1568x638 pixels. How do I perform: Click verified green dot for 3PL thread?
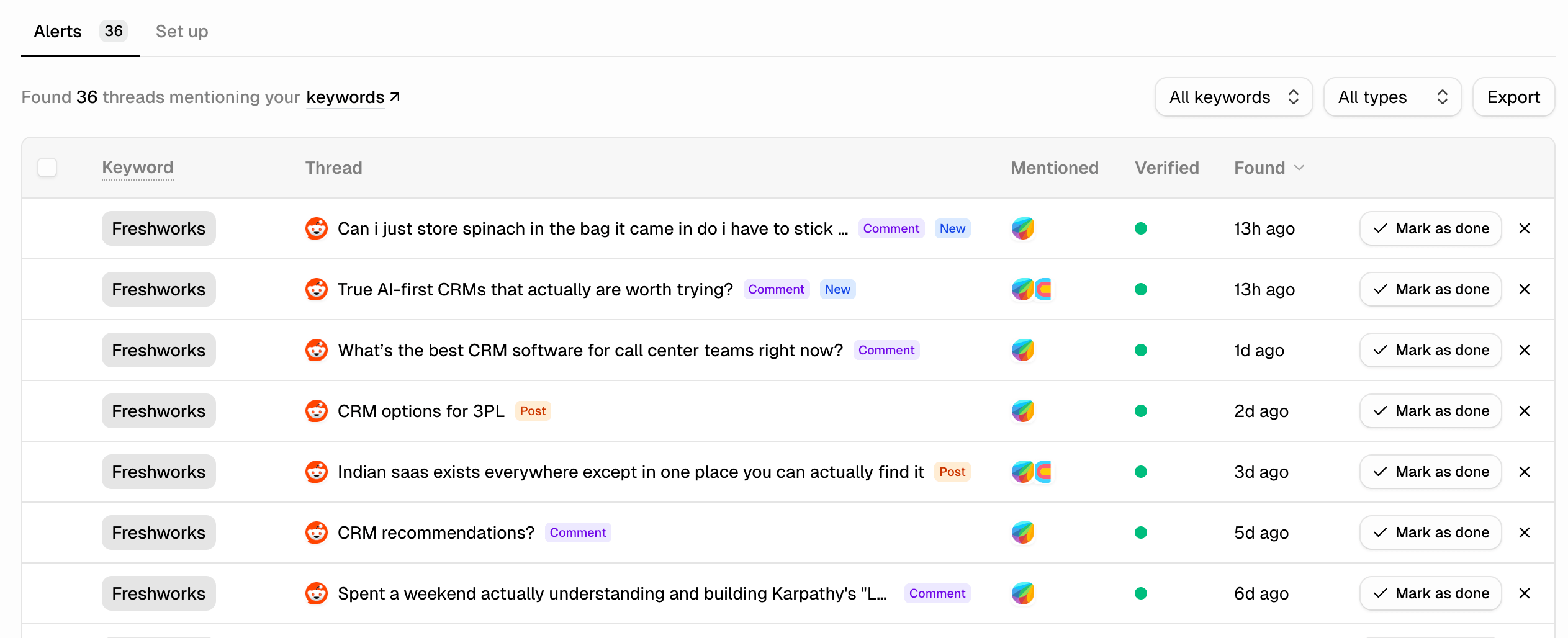click(x=1141, y=411)
